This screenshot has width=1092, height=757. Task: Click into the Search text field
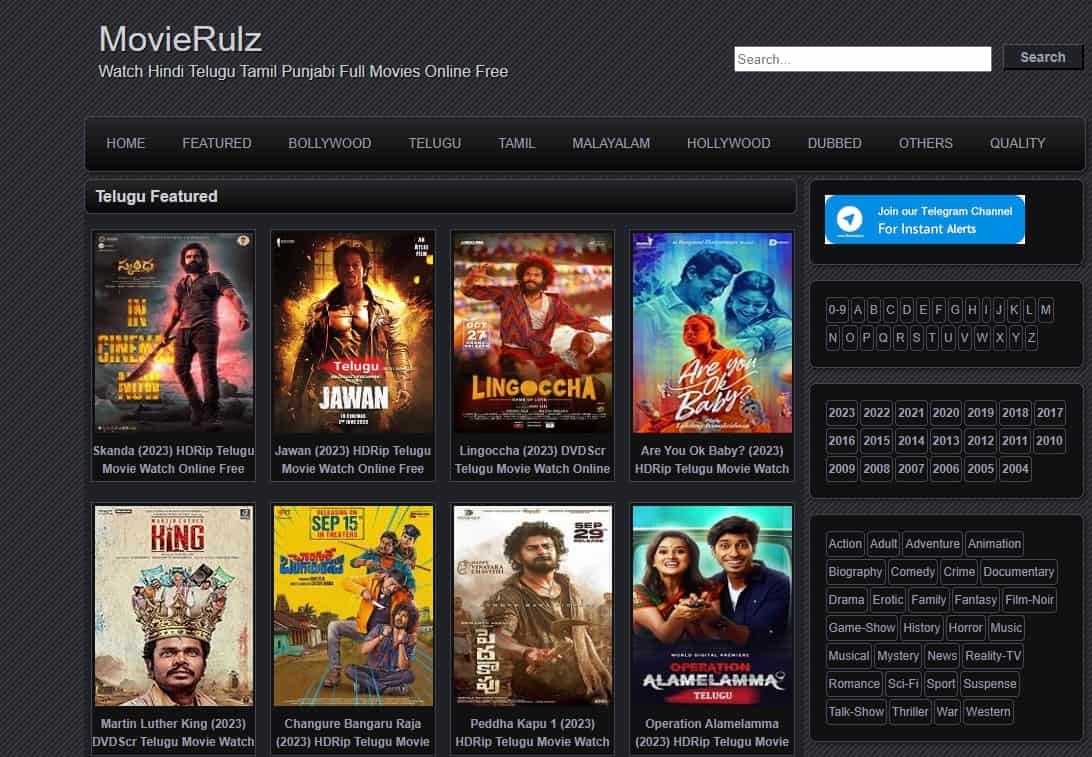[x=862, y=59]
